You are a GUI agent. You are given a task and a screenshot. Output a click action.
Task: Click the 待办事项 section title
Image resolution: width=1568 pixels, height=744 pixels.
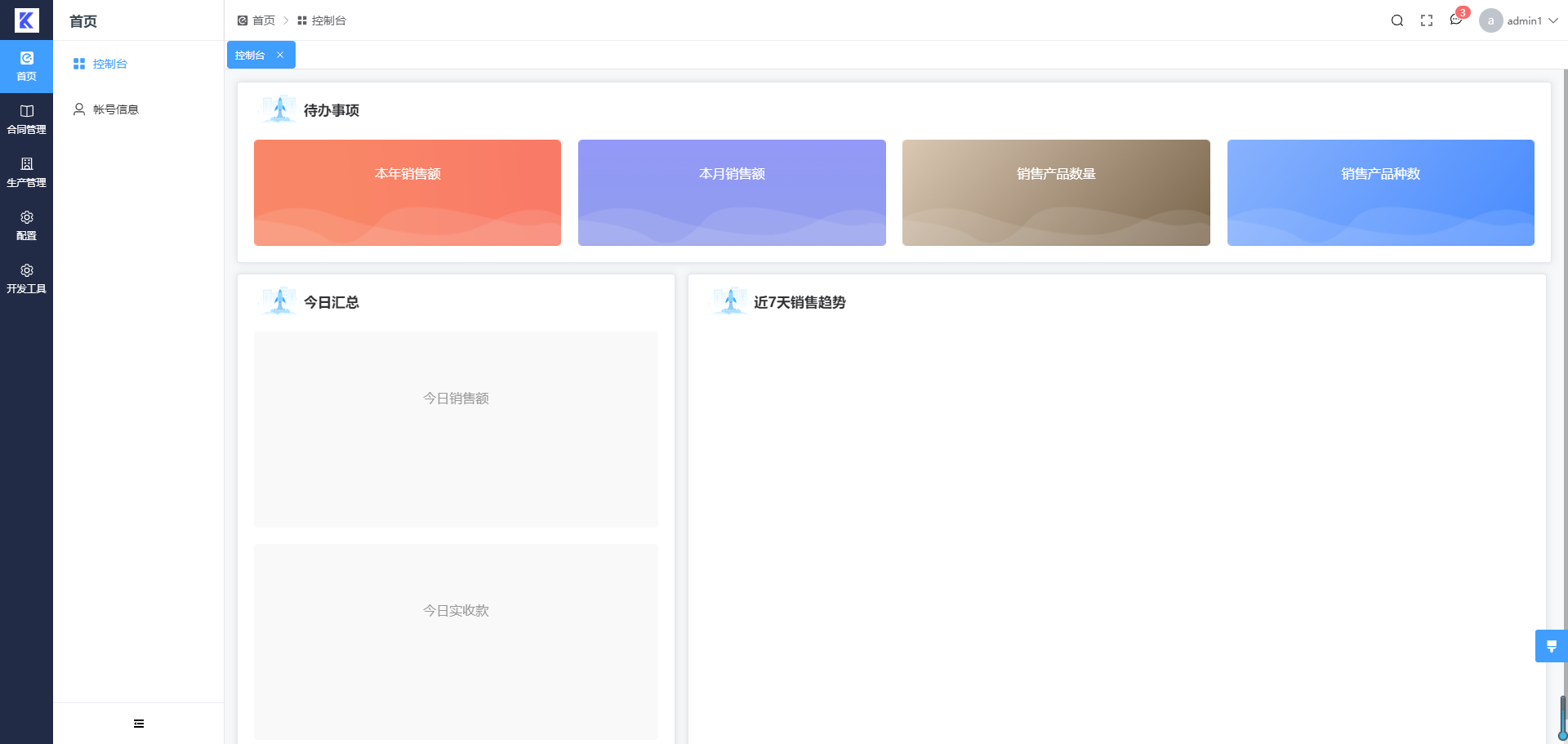coord(332,110)
